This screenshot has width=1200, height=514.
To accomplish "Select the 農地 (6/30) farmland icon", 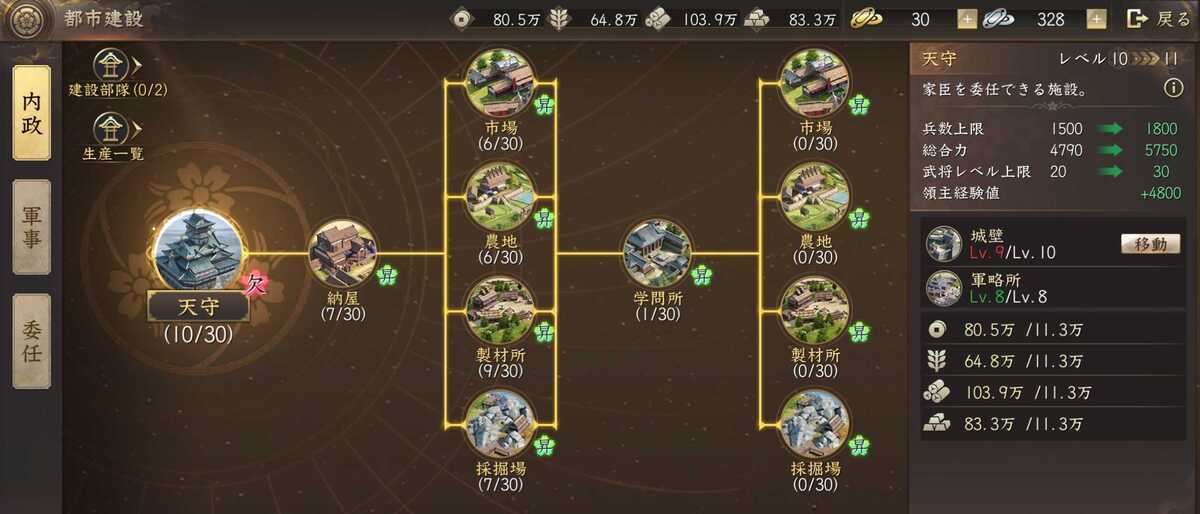I will [500, 196].
